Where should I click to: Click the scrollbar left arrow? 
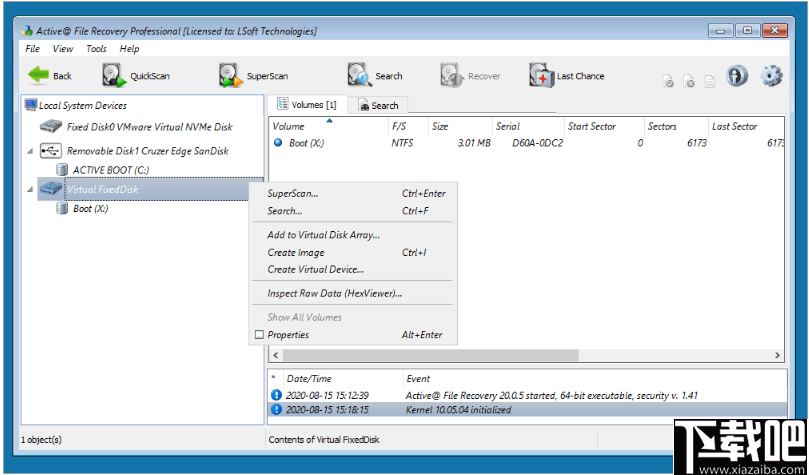click(x=276, y=355)
